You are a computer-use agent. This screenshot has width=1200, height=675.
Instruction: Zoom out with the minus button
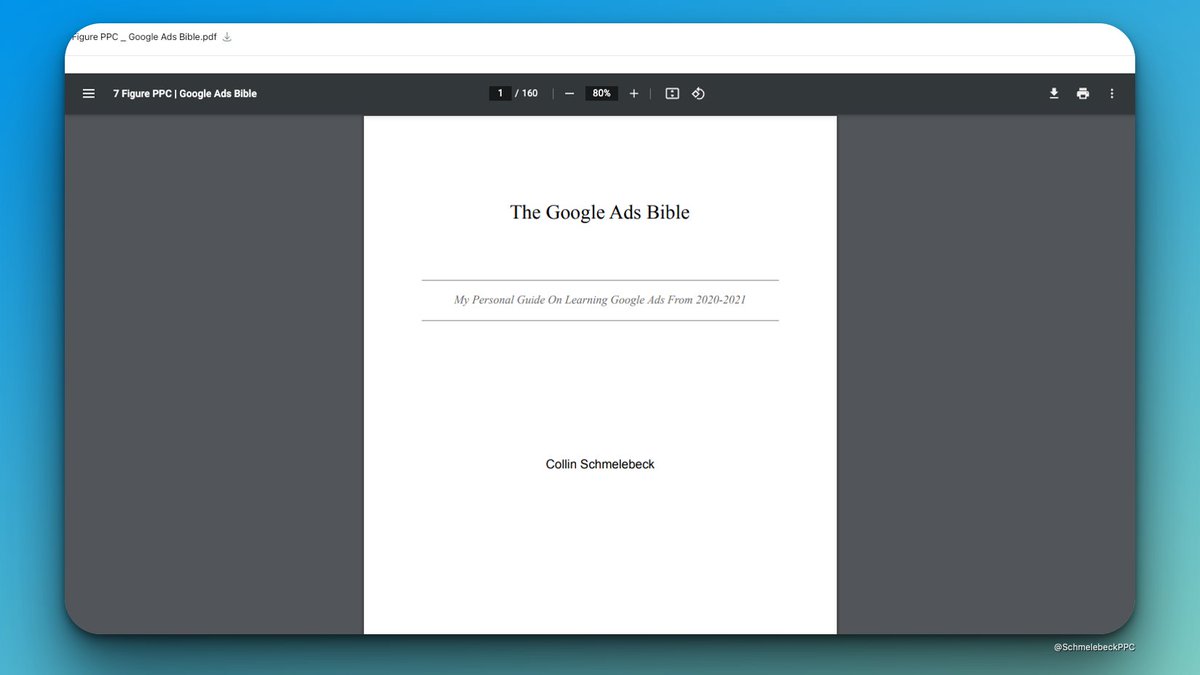click(x=569, y=93)
